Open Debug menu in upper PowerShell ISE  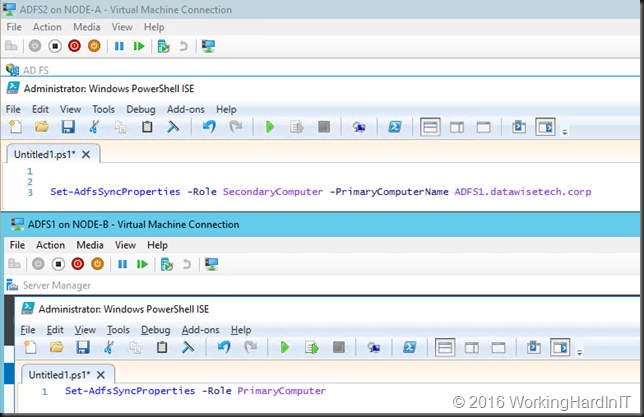(141, 109)
